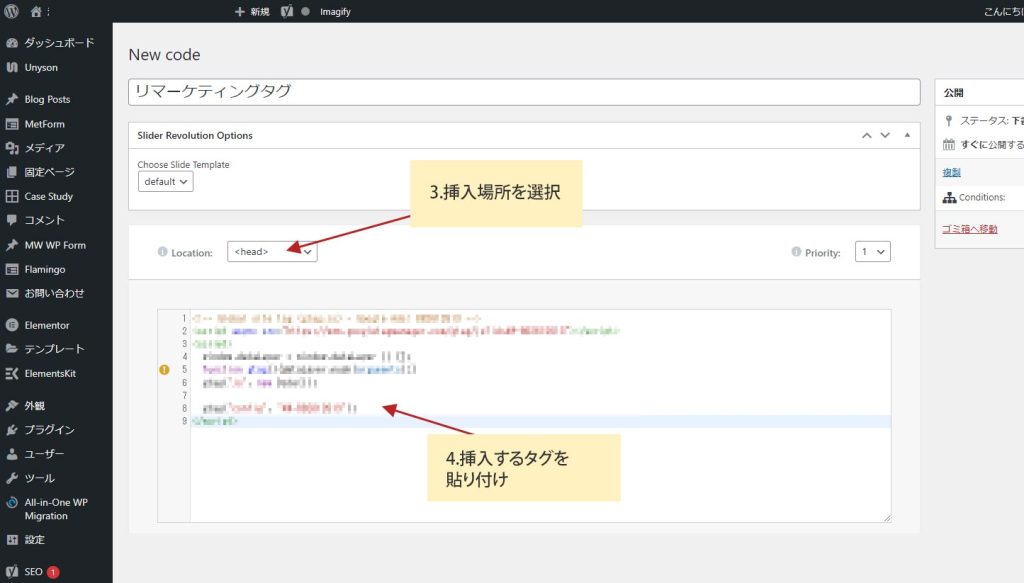Click the ユーザー person icon
Image resolution: width=1024 pixels, height=583 pixels.
click(x=12, y=454)
